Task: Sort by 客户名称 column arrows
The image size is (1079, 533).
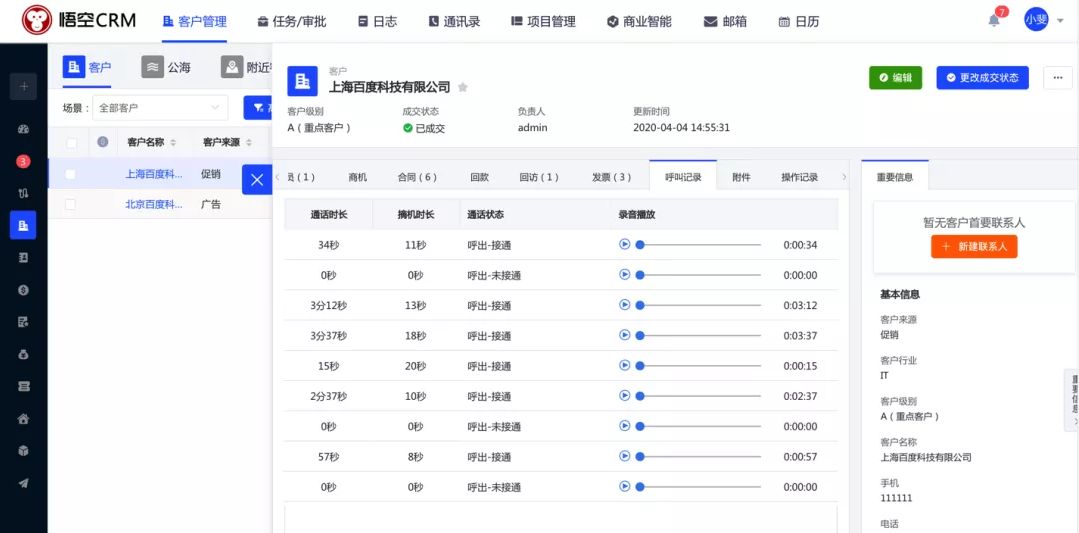Action: click(173, 143)
